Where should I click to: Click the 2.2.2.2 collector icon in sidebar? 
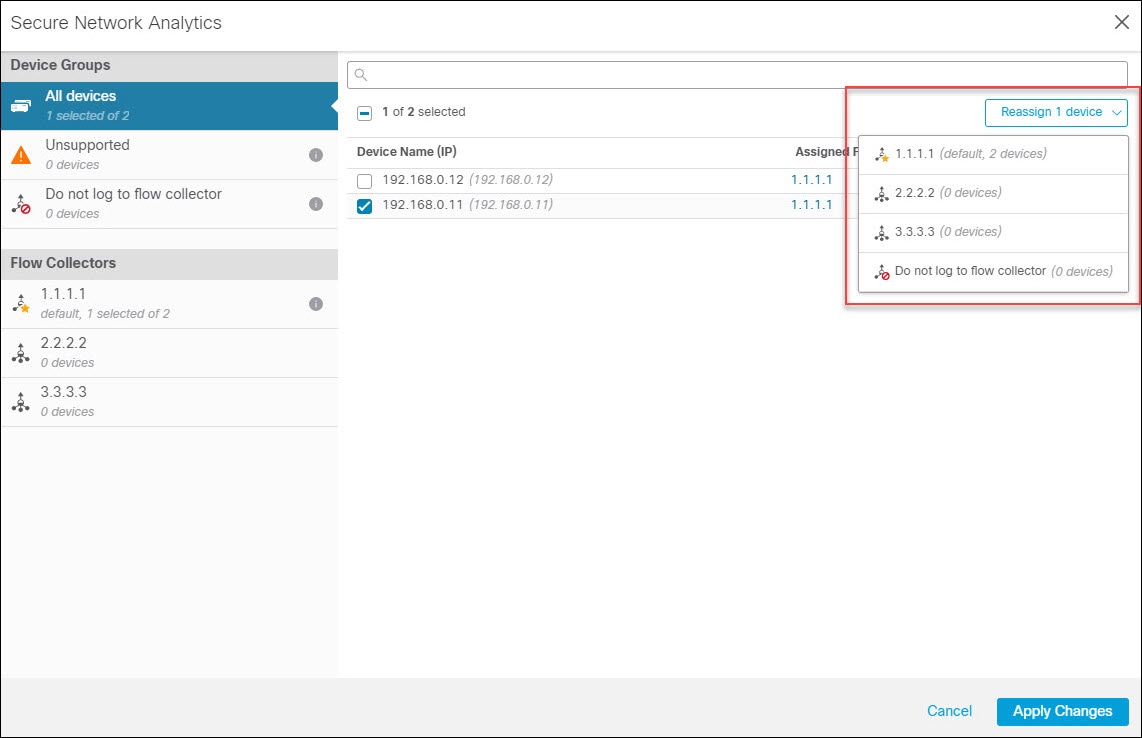pos(21,353)
